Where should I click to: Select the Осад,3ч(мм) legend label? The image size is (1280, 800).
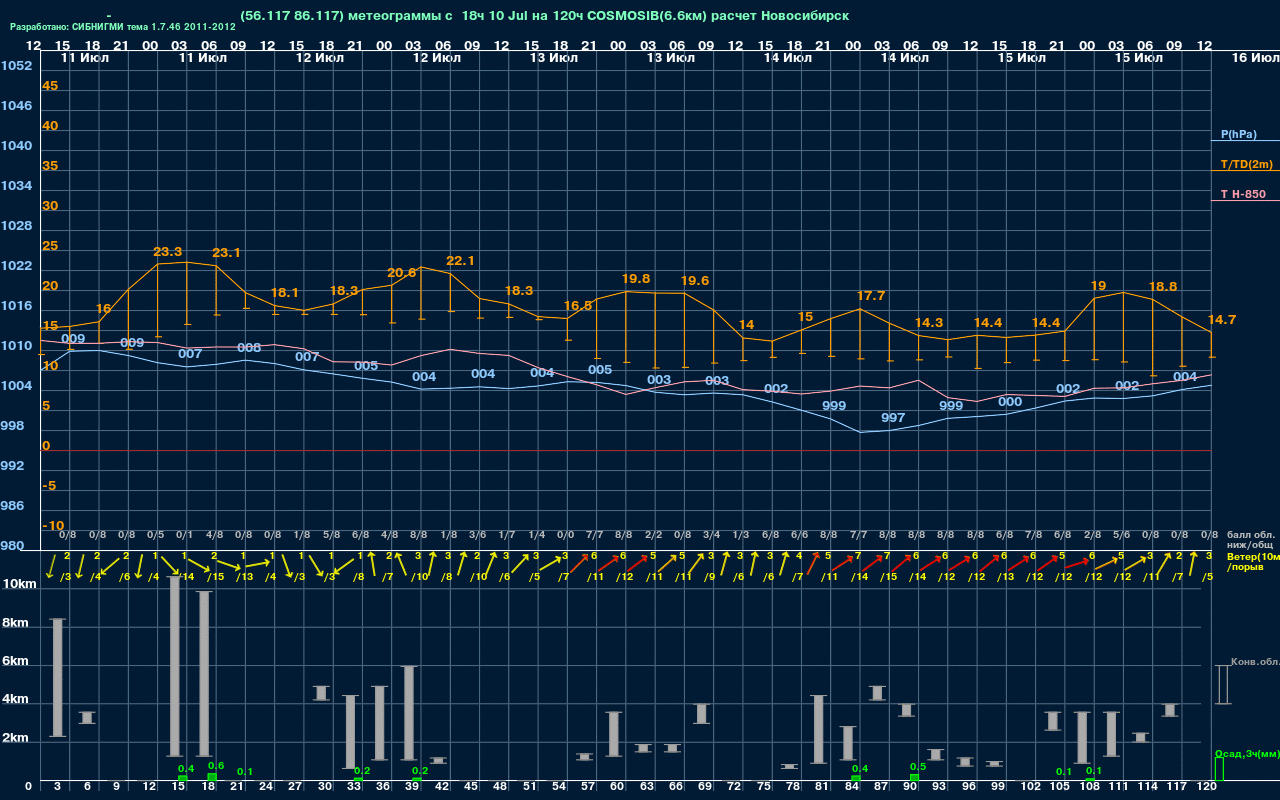click(x=1247, y=753)
